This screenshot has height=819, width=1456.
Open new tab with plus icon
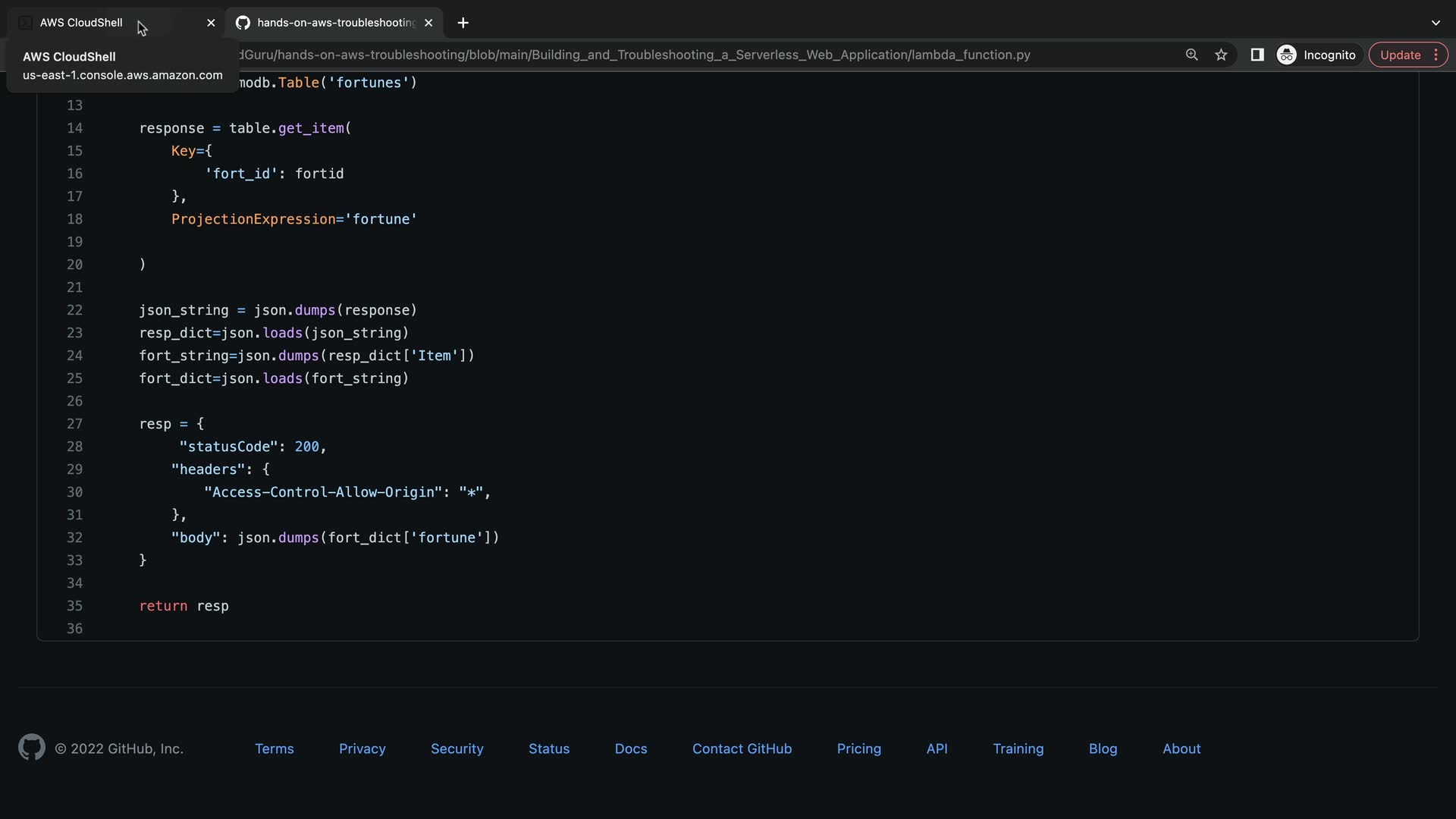[463, 23]
